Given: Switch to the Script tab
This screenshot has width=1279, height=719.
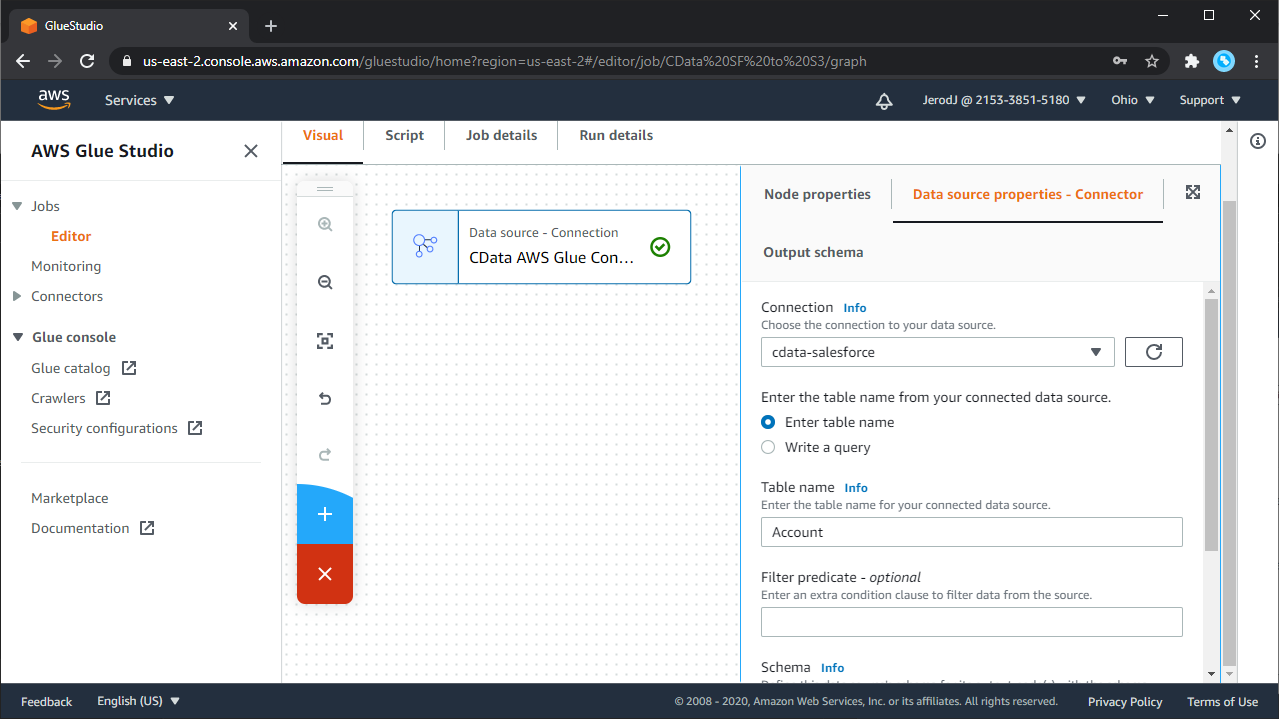Looking at the screenshot, I should pyautogui.click(x=404, y=135).
